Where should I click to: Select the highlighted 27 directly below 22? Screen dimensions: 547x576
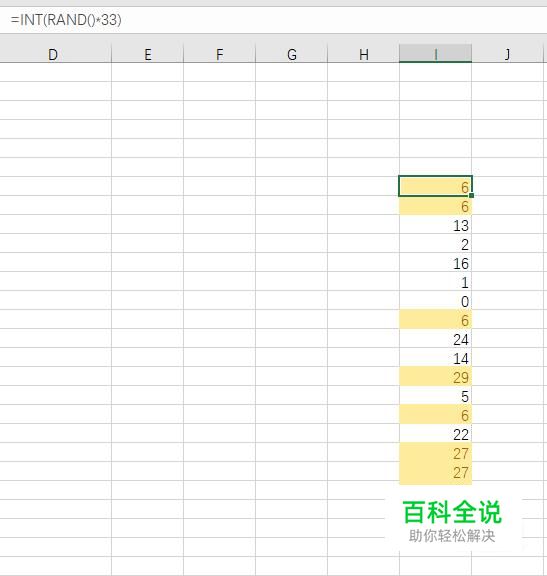coord(435,453)
